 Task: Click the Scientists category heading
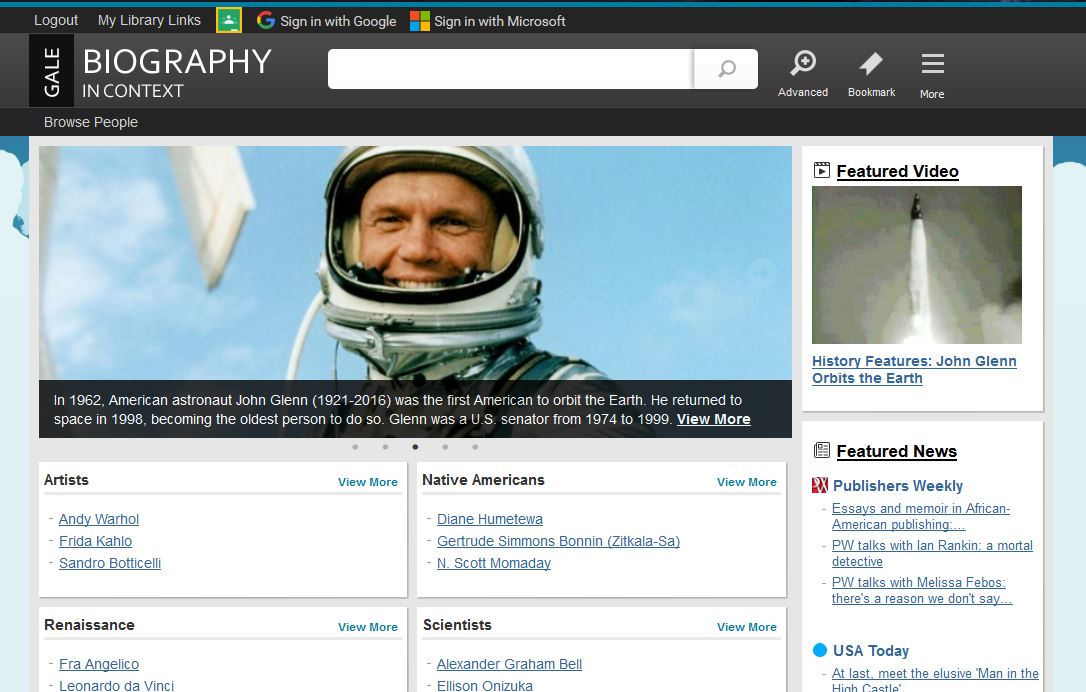click(x=457, y=625)
